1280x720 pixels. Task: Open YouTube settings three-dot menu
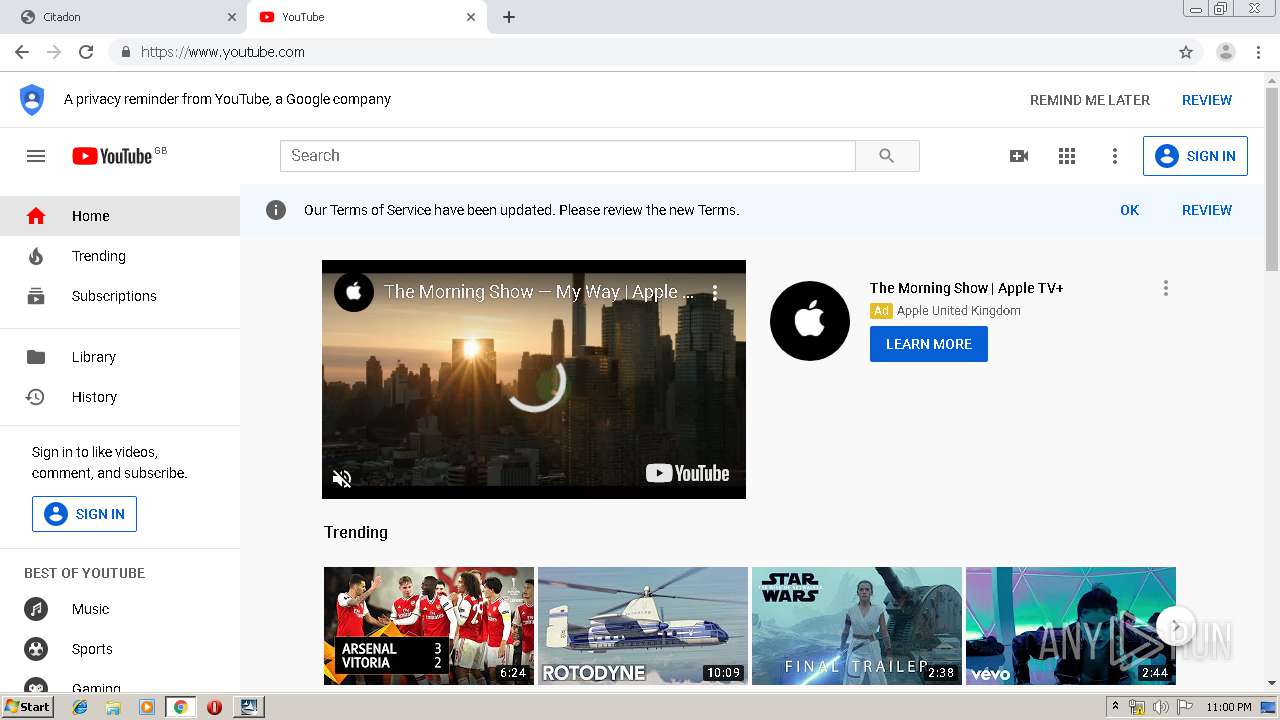click(x=1115, y=156)
